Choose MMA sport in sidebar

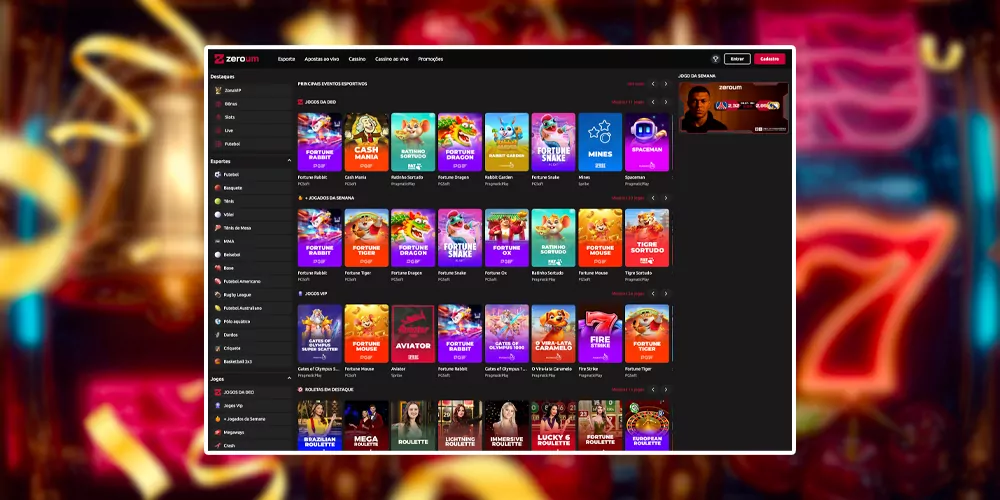pyautogui.click(x=251, y=241)
